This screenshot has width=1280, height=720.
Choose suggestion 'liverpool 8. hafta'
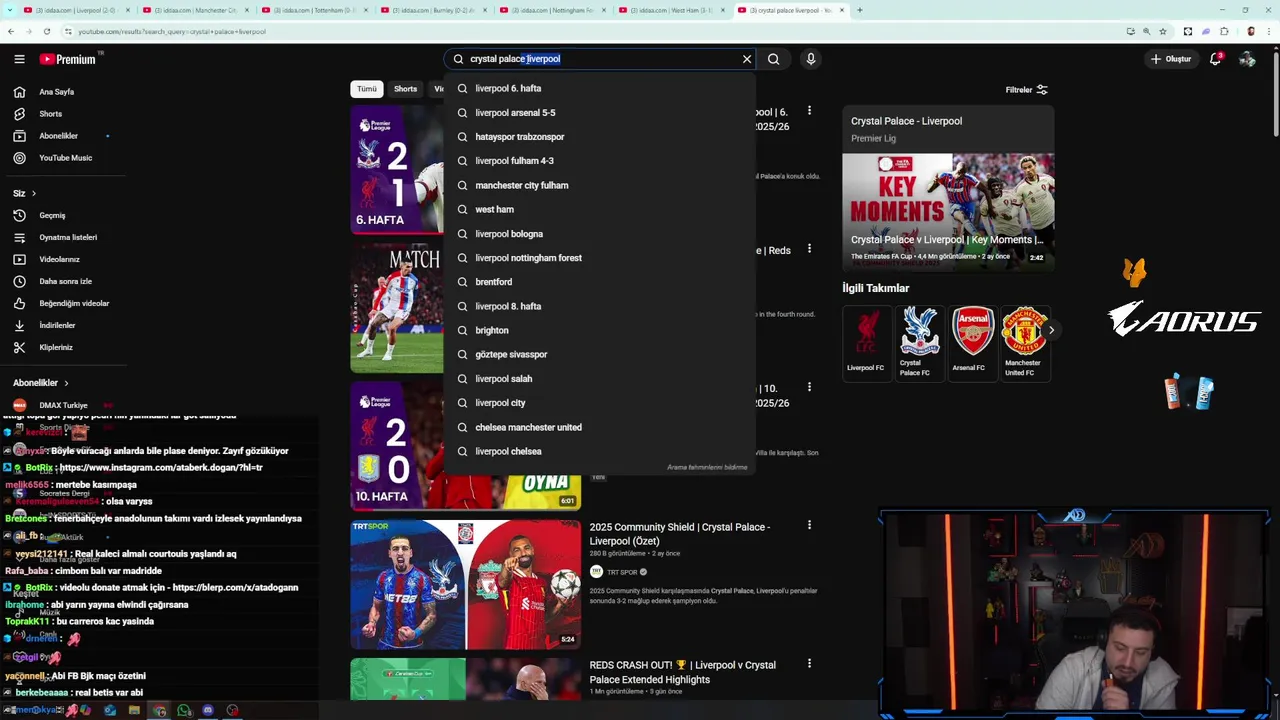(x=599, y=306)
